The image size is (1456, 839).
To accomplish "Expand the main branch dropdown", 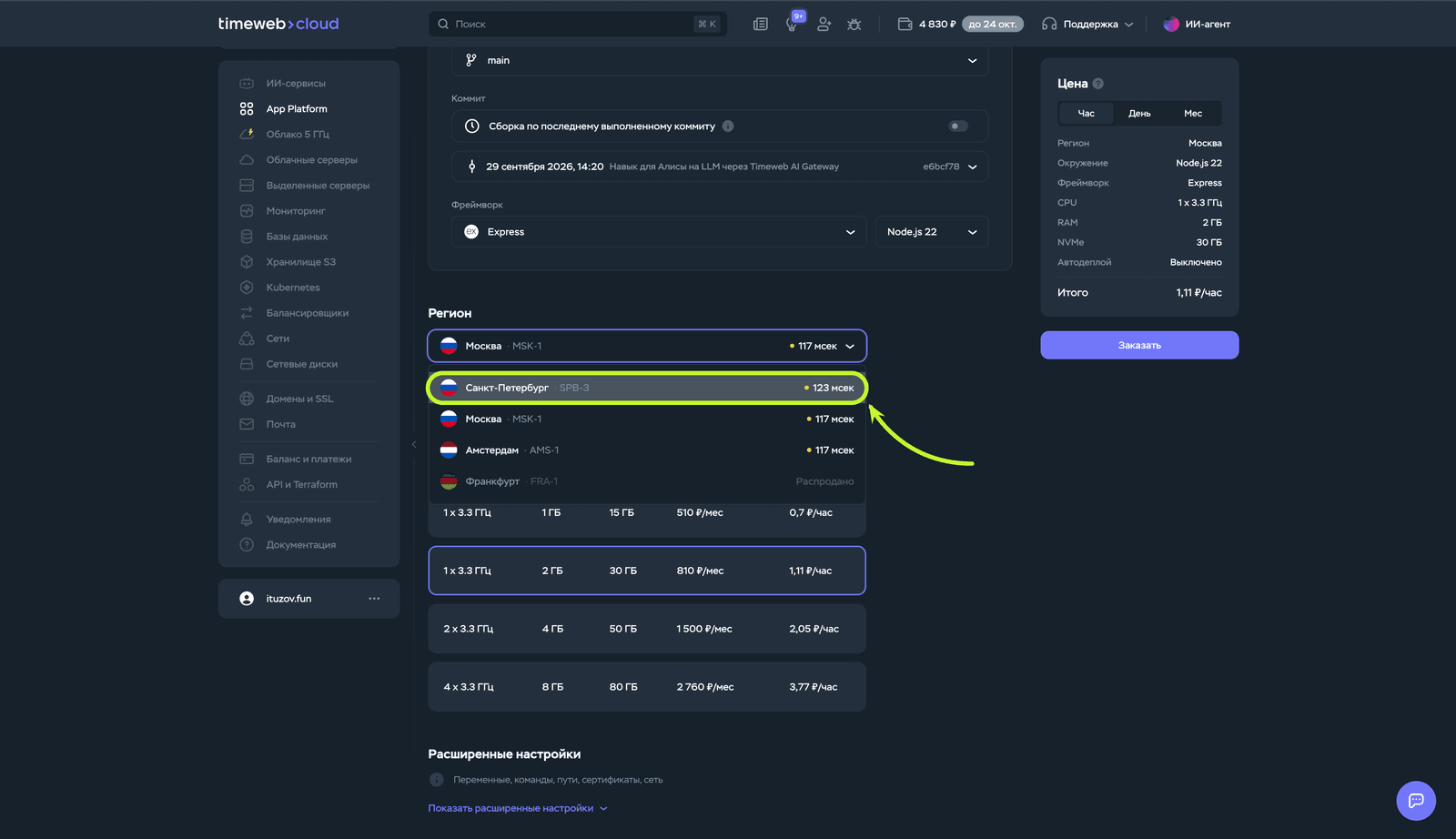I will click(720, 60).
